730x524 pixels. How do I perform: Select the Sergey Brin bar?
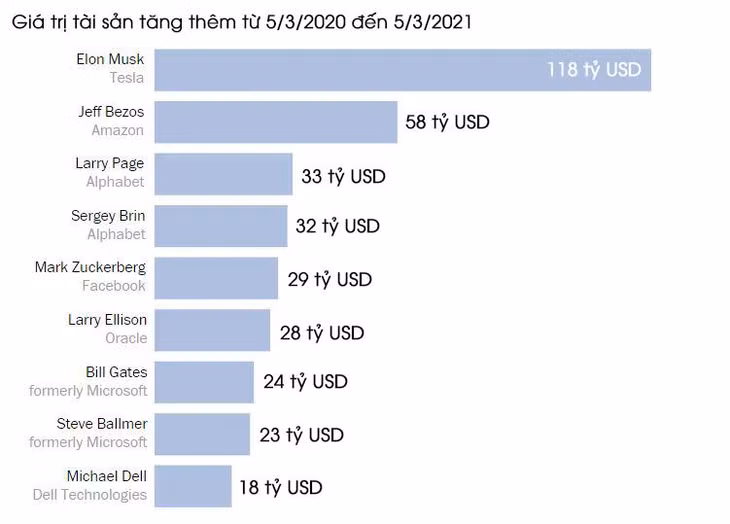(221, 226)
